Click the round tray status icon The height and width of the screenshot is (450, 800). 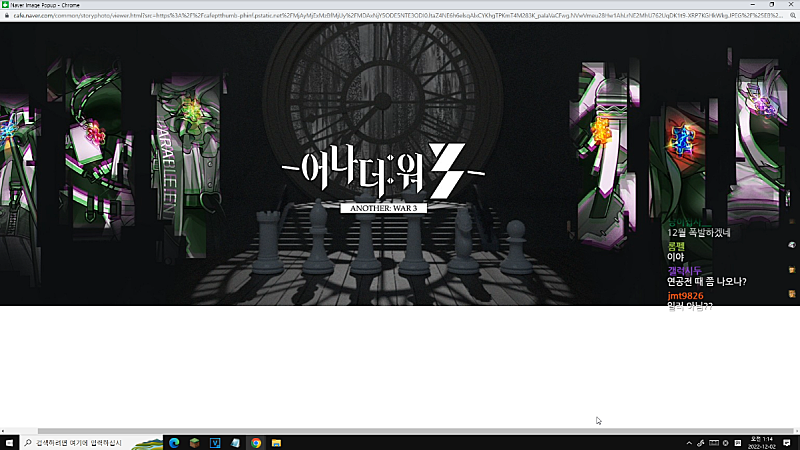726,443
